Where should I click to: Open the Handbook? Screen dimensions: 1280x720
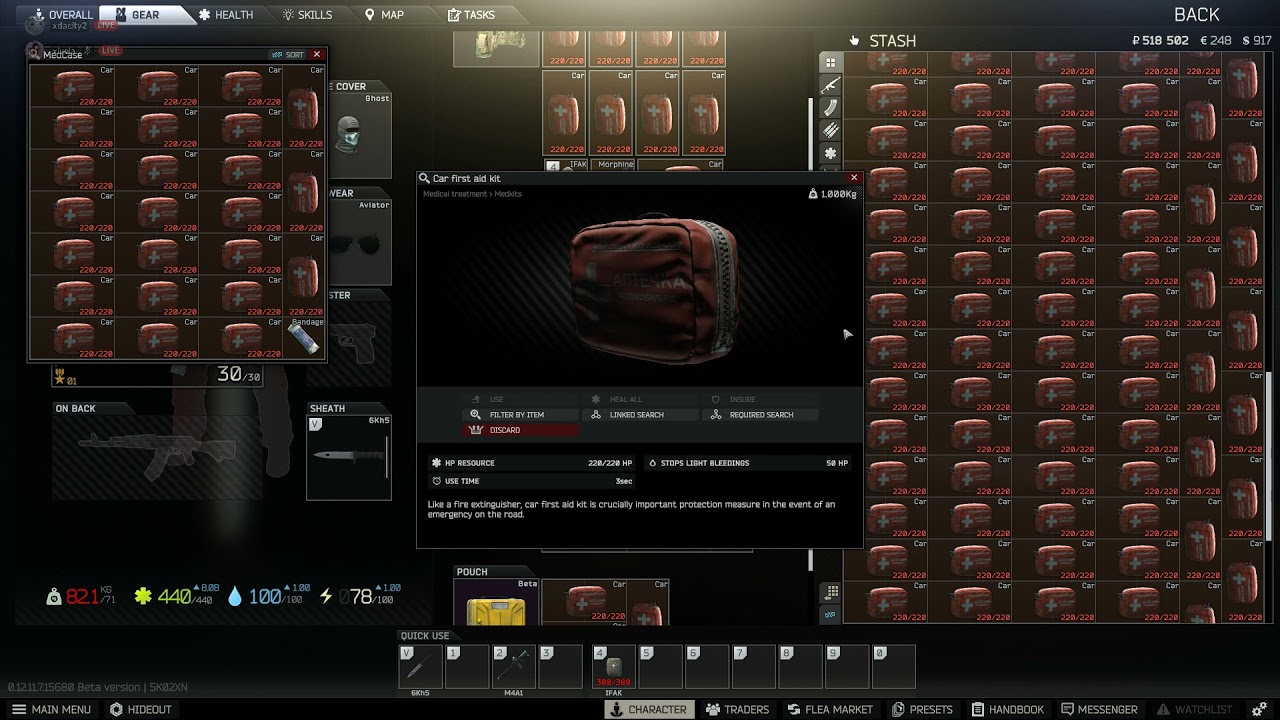coord(1007,709)
